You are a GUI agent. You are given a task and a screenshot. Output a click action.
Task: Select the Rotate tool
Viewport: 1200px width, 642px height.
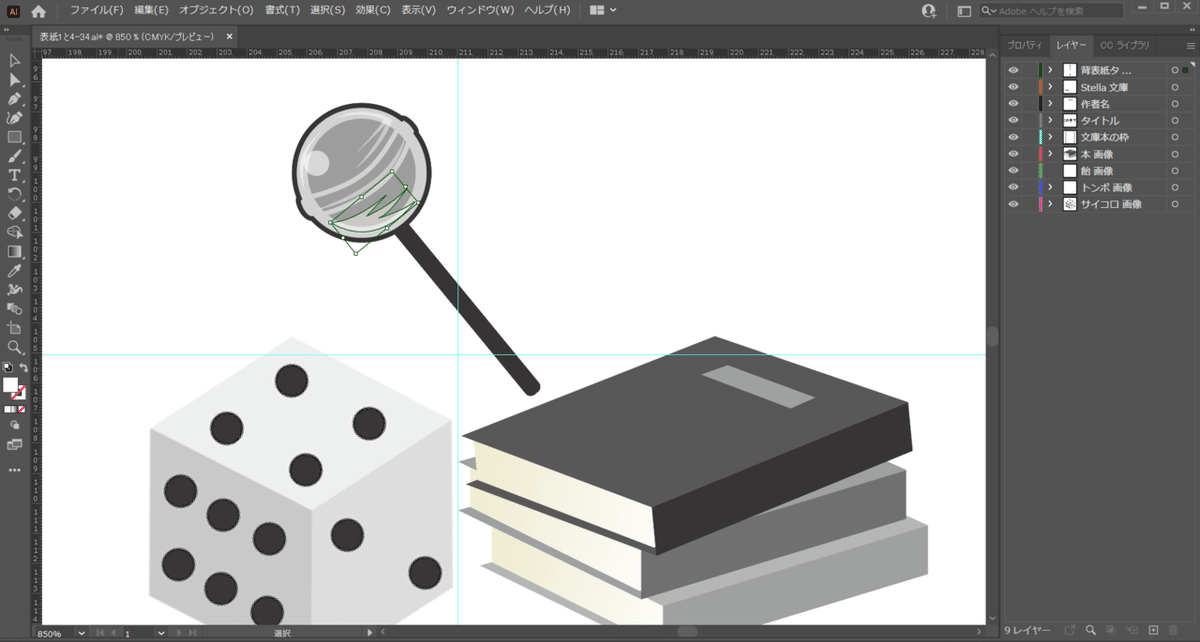coord(14,194)
